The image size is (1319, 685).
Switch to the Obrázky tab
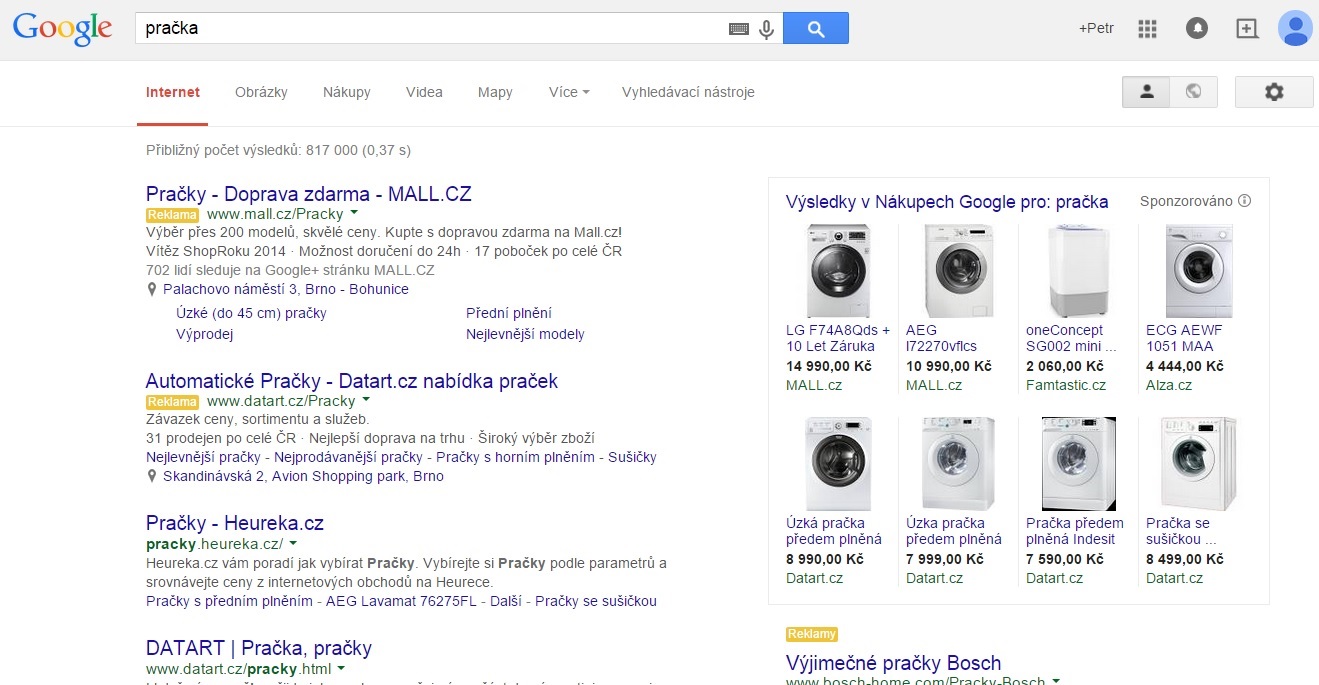[x=261, y=92]
